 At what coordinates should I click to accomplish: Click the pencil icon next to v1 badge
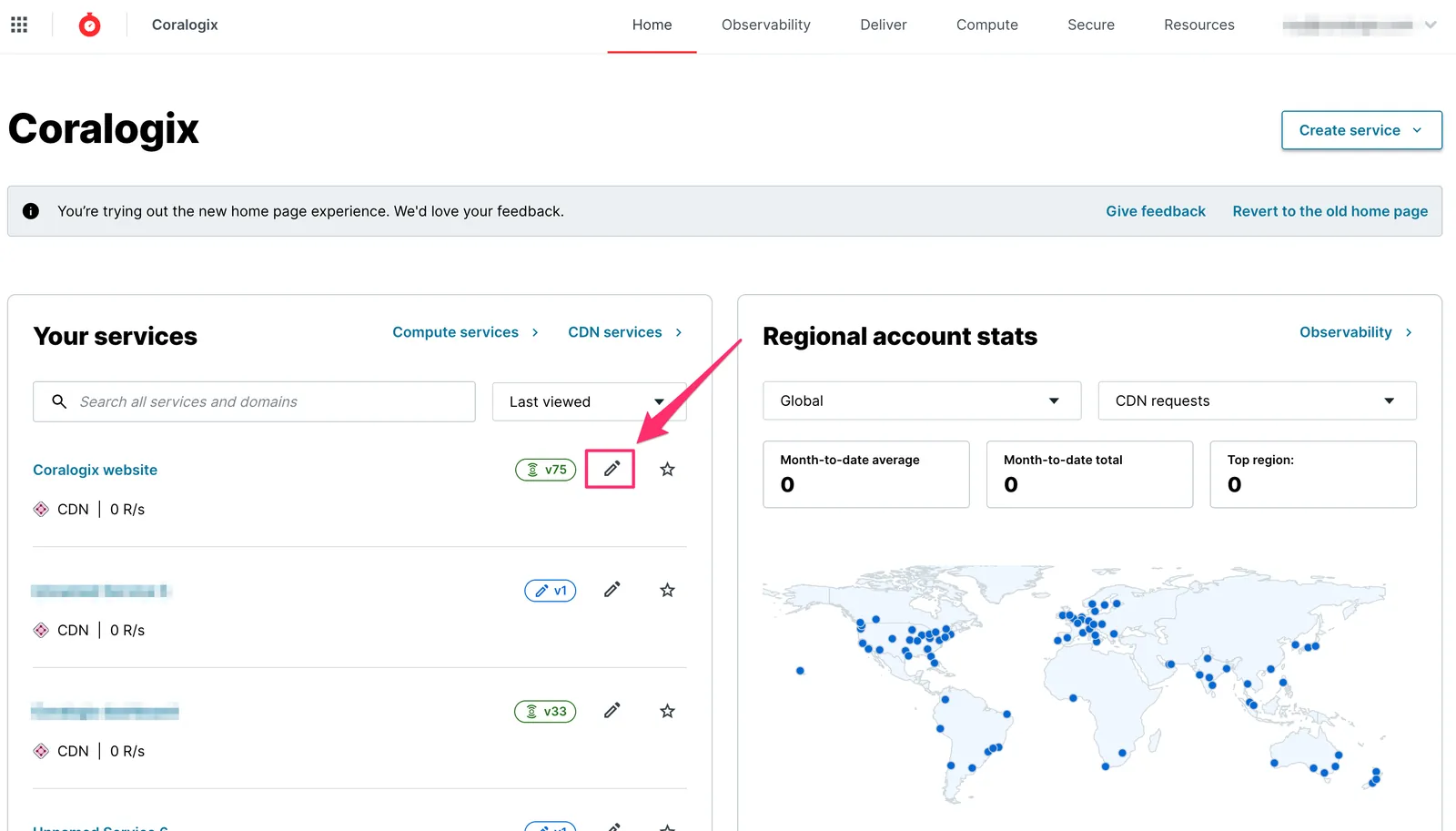(612, 590)
